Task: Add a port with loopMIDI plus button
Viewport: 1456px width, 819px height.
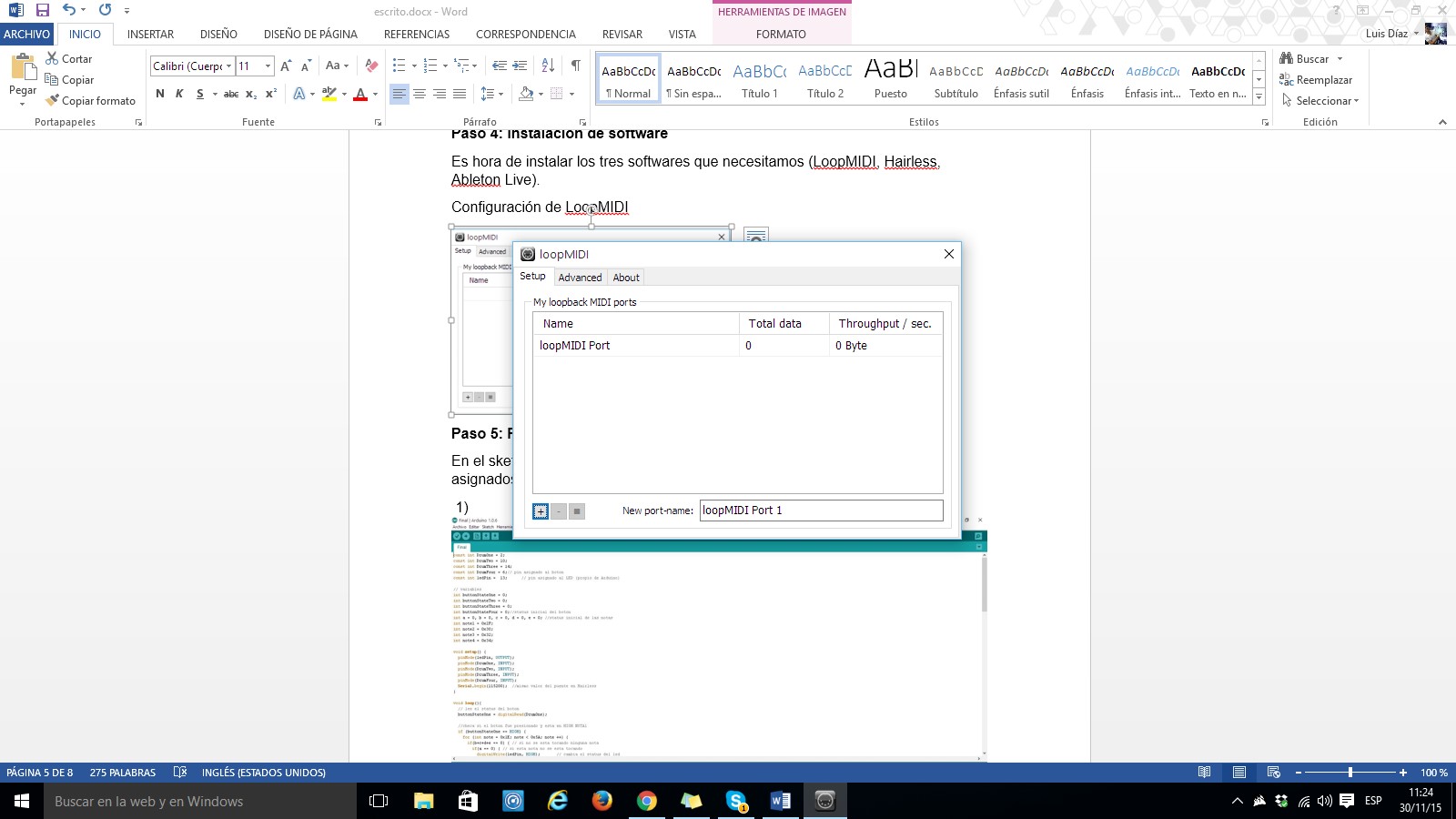Action: click(x=541, y=511)
